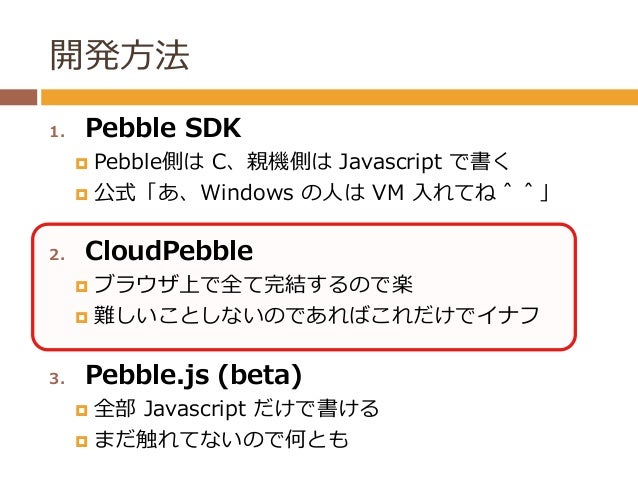Click the text ブラウザ上で全て完結するので楽
Image resolution: width=638 pixels, height=479 pixels.
(x=253, y=284)
